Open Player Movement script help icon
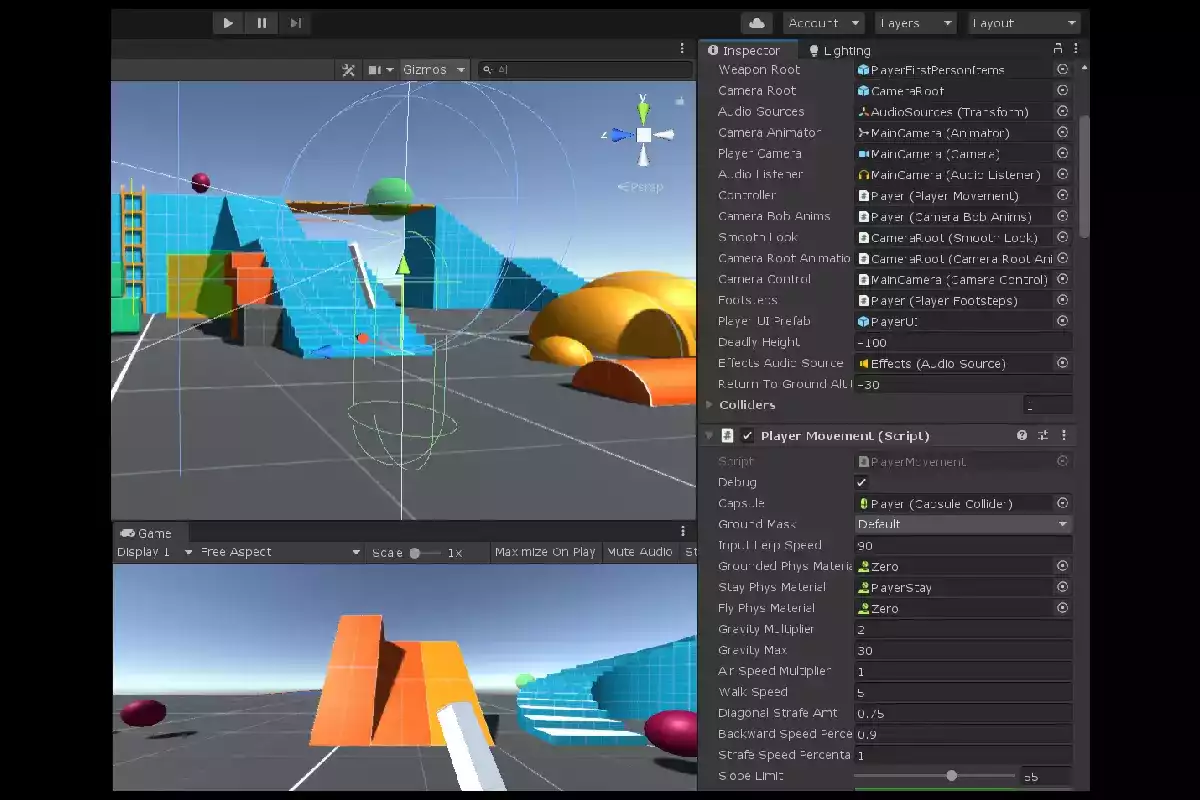1200x800 pixels. 1022,436
